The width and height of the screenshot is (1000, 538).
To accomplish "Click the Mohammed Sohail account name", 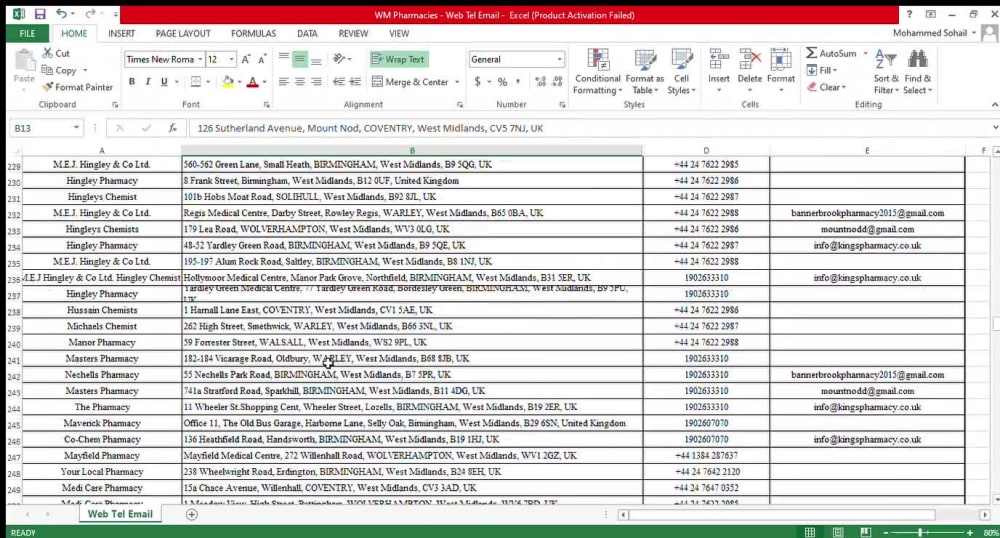I will point(929,33).
